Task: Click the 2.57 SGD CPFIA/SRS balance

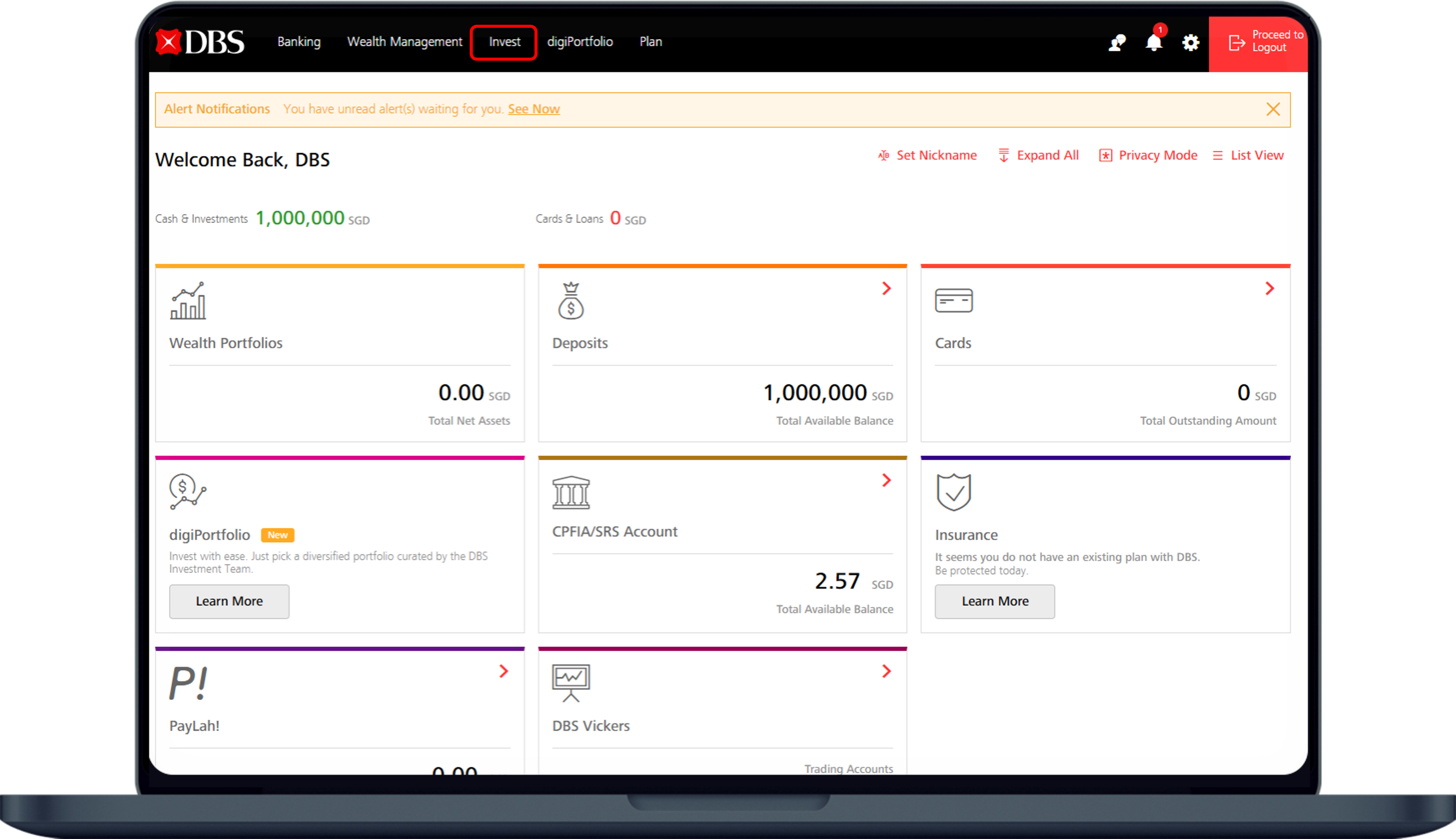Action: pos(853,581)
